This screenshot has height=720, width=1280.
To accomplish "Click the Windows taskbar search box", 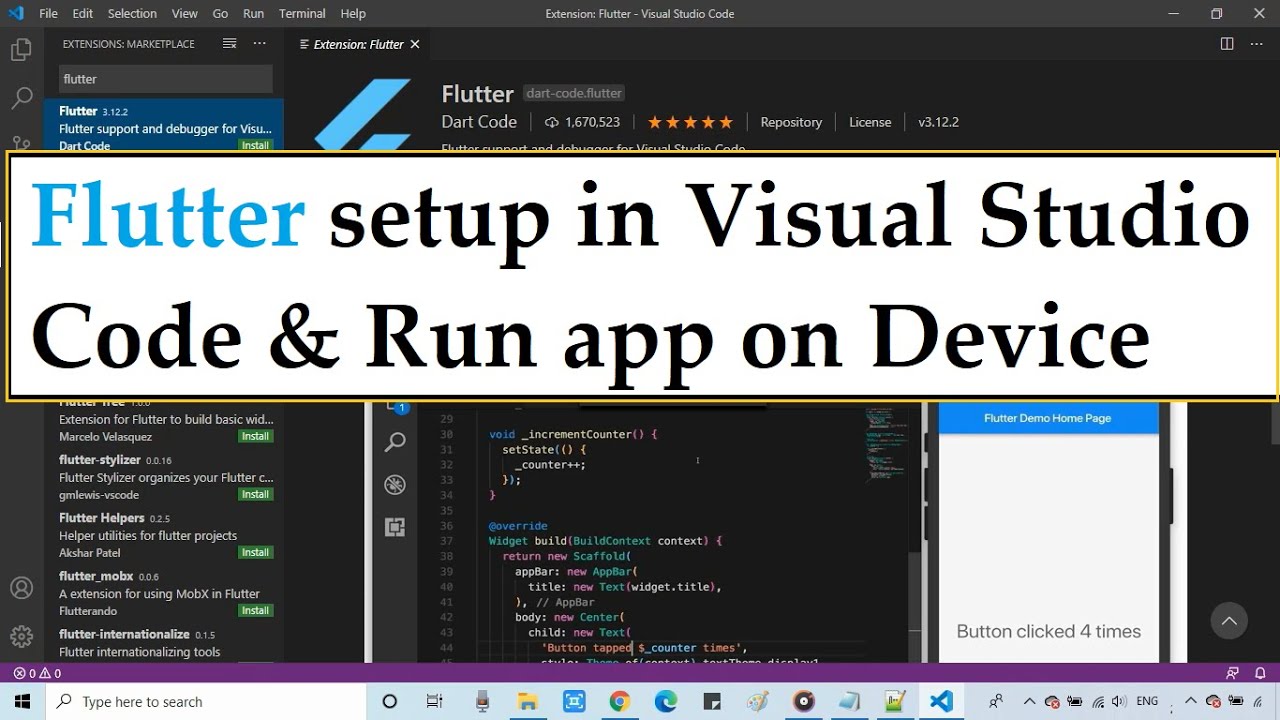I will (205, 701).
